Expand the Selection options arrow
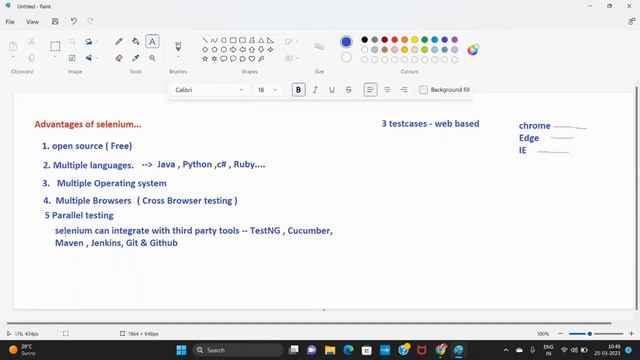 55,57
